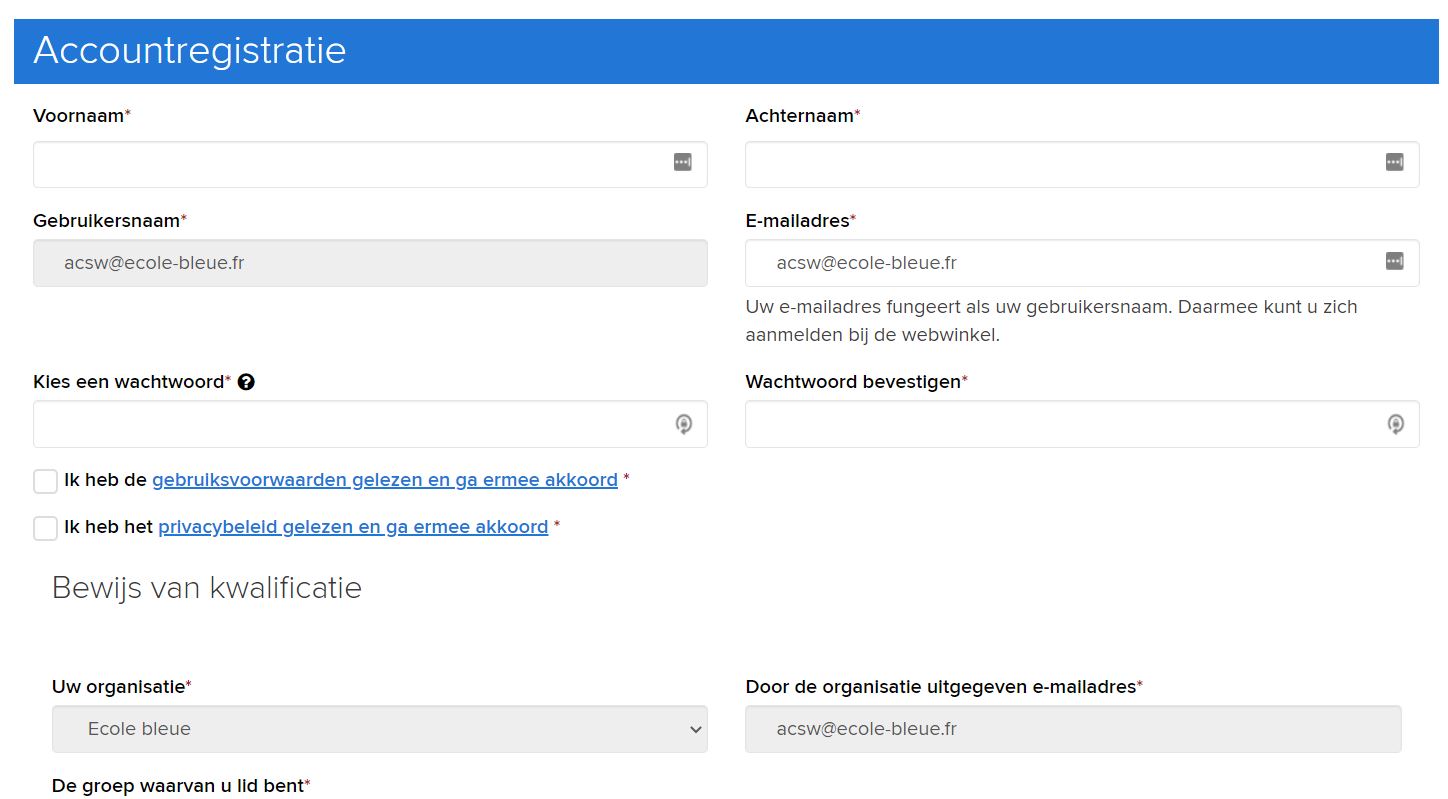Click the autofill icon in Achternaam field

tap(1394, 162)
